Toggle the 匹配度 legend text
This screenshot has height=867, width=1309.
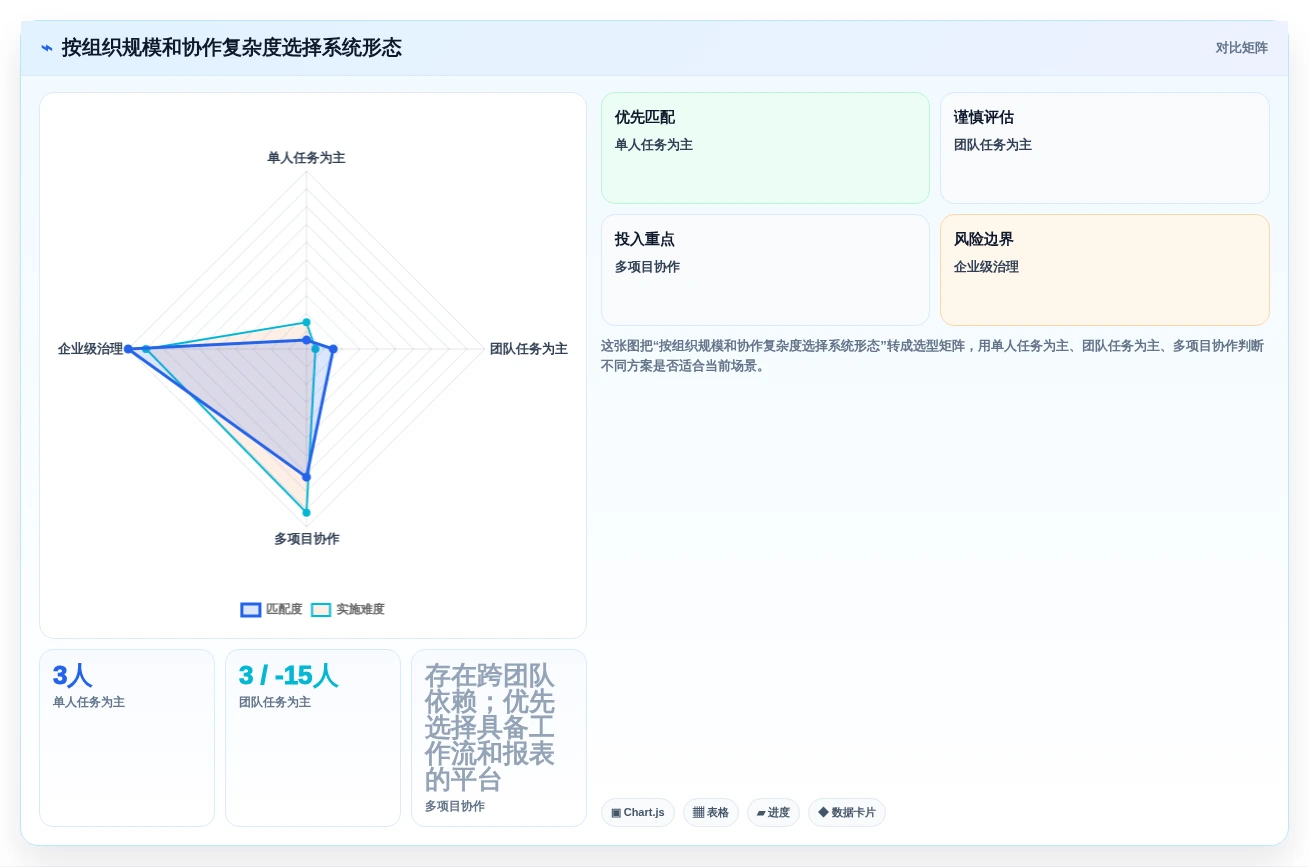[284, 609]
